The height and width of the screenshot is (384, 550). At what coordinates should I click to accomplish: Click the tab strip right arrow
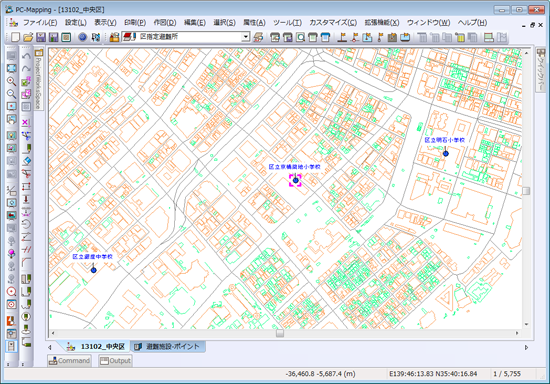coord(526,348)
